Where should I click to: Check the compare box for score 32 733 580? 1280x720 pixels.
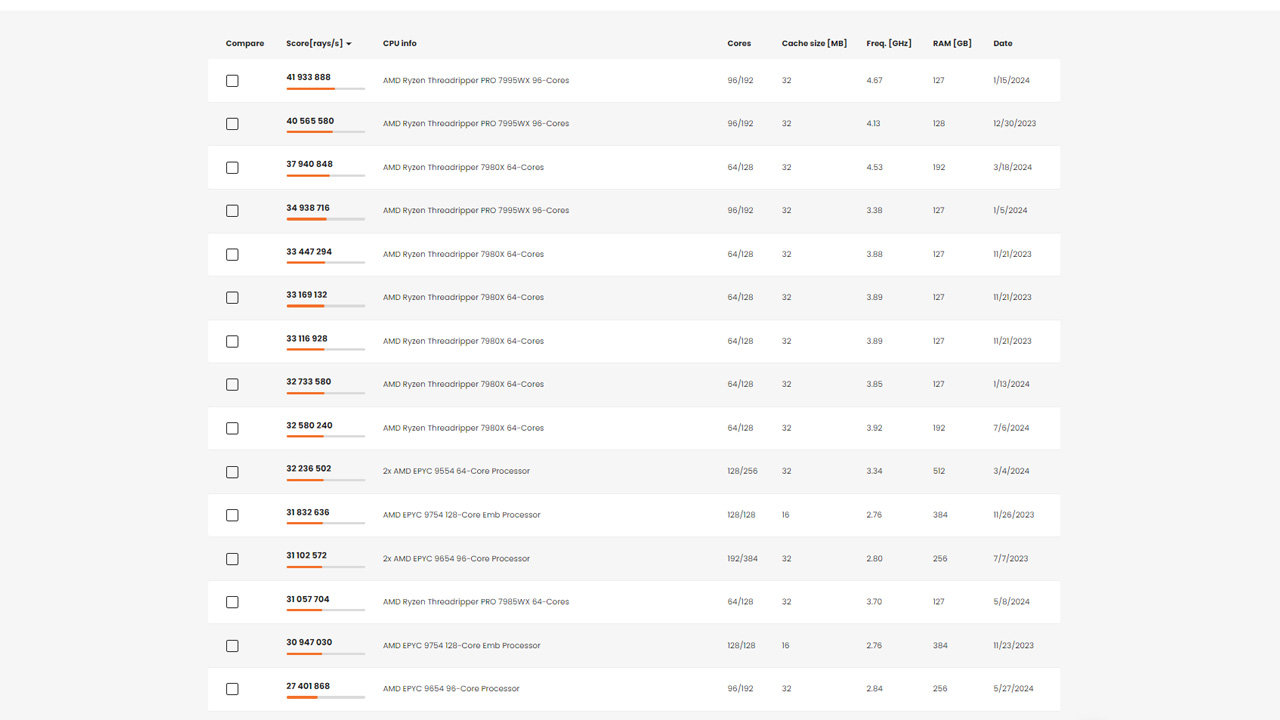[232, 385]
